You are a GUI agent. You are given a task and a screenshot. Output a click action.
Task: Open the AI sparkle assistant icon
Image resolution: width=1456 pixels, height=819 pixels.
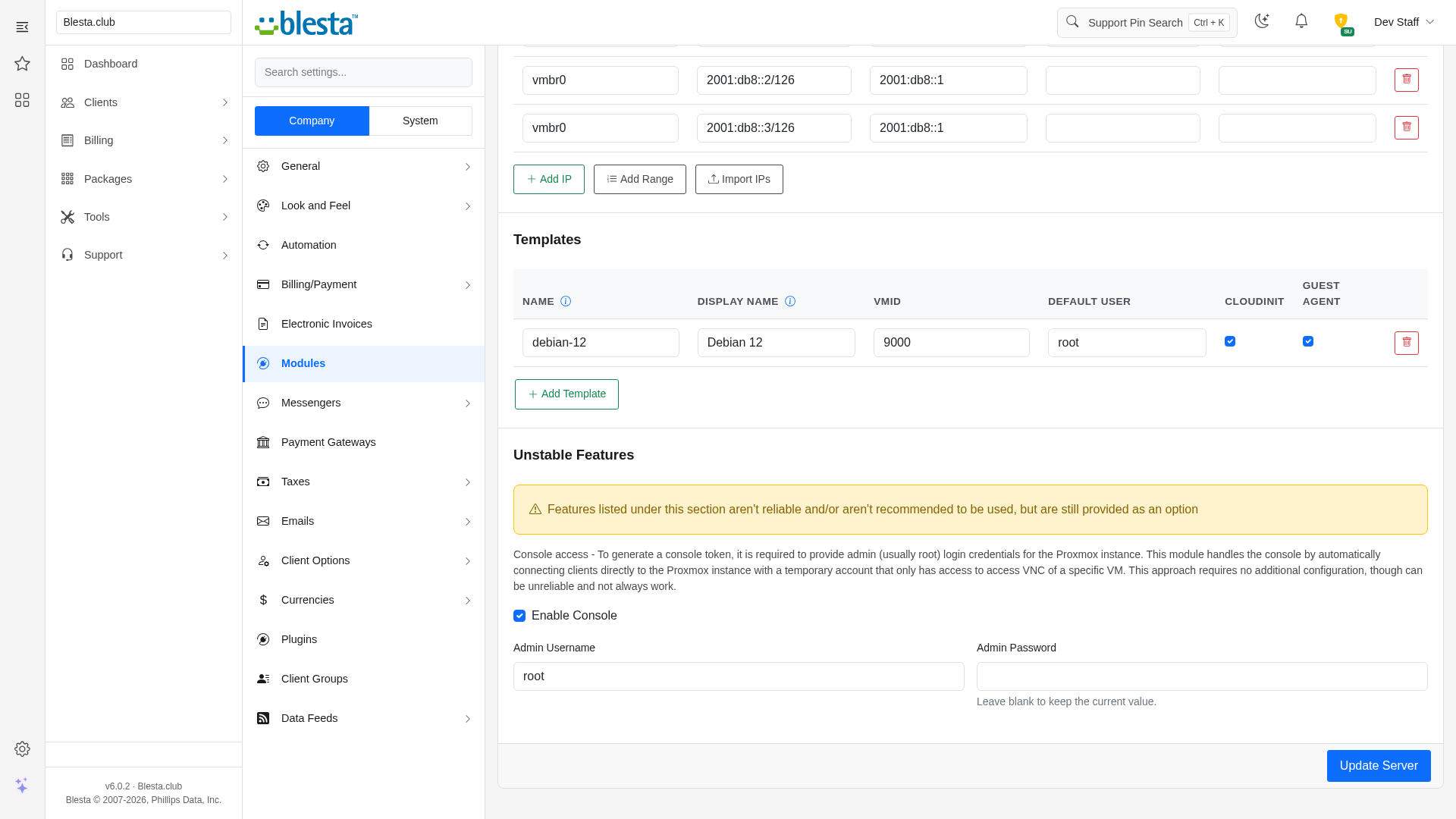tap(22, 786)
